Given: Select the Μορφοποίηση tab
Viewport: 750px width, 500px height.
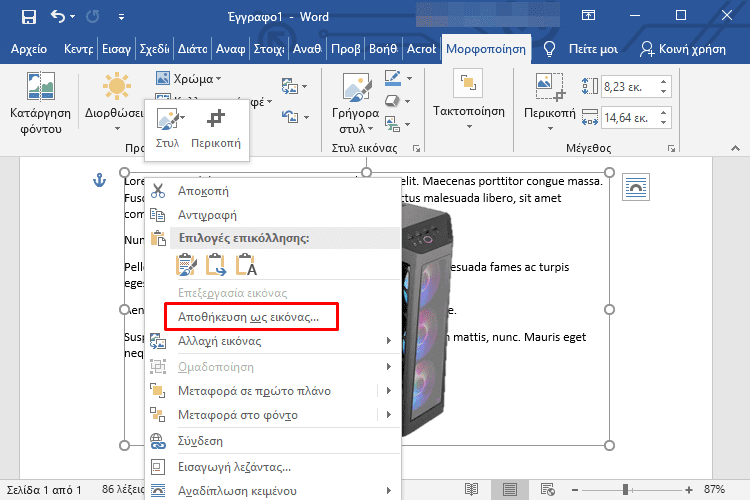Looking at the screenshot, I should click(x=486, y=49).
